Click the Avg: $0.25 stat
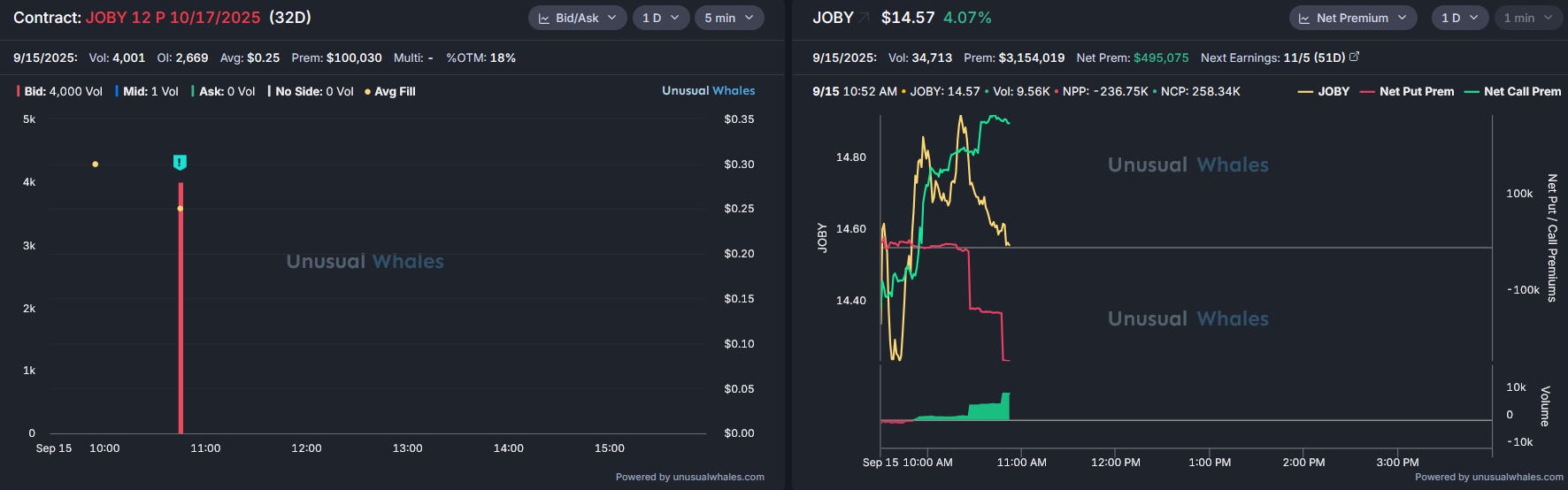Image resolution: width=1568 pixels, height=490 pixels. click(250, 57)
